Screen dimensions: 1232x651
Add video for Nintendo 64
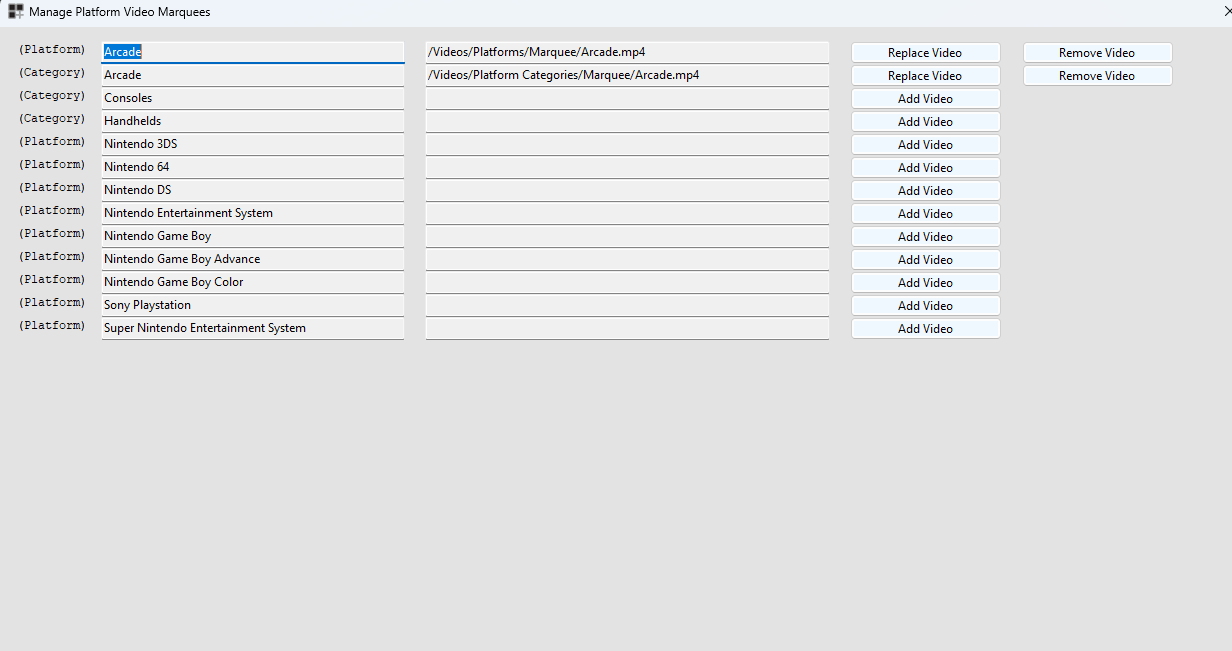pos(925,168)
